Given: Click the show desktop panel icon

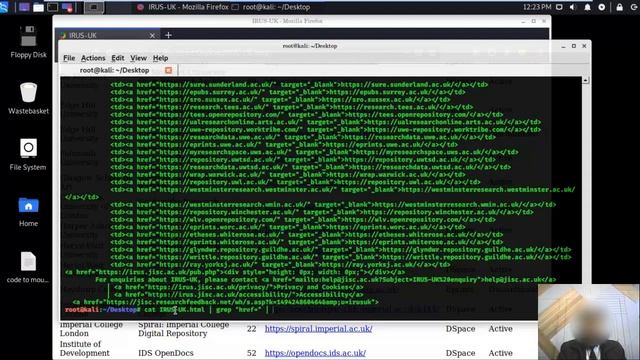Looking at the screenshot, I should pyautogui.click(x=24, y=7).
